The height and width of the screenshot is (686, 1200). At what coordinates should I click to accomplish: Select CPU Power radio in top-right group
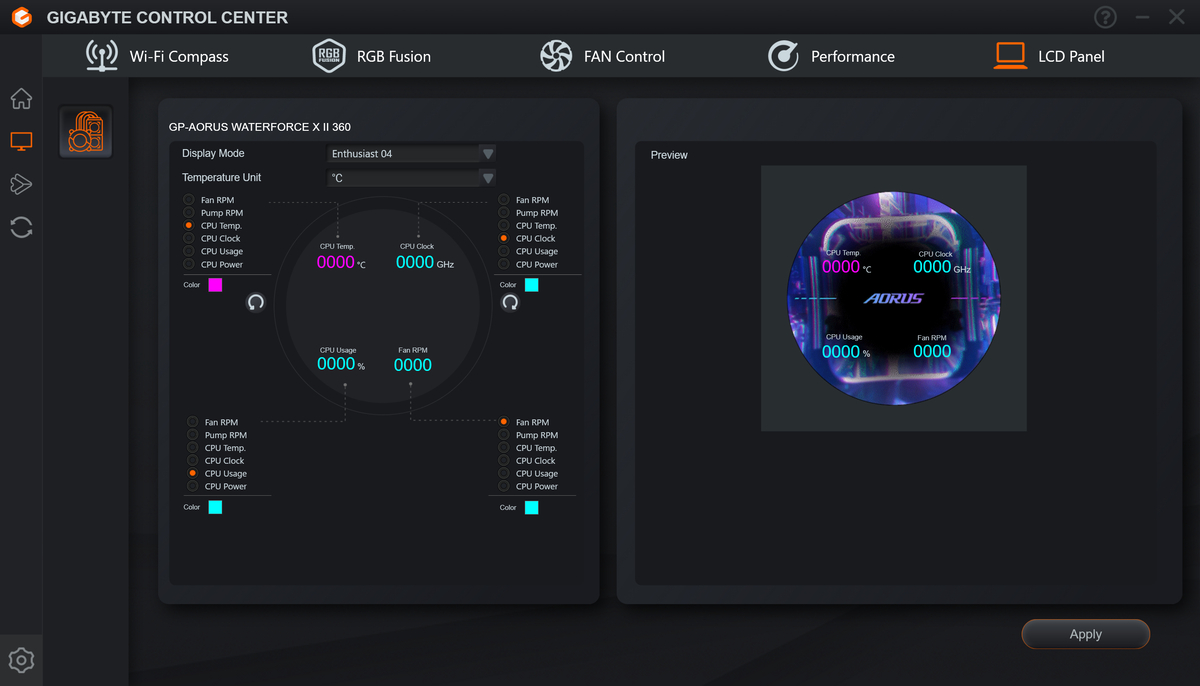tap(503, 265)
